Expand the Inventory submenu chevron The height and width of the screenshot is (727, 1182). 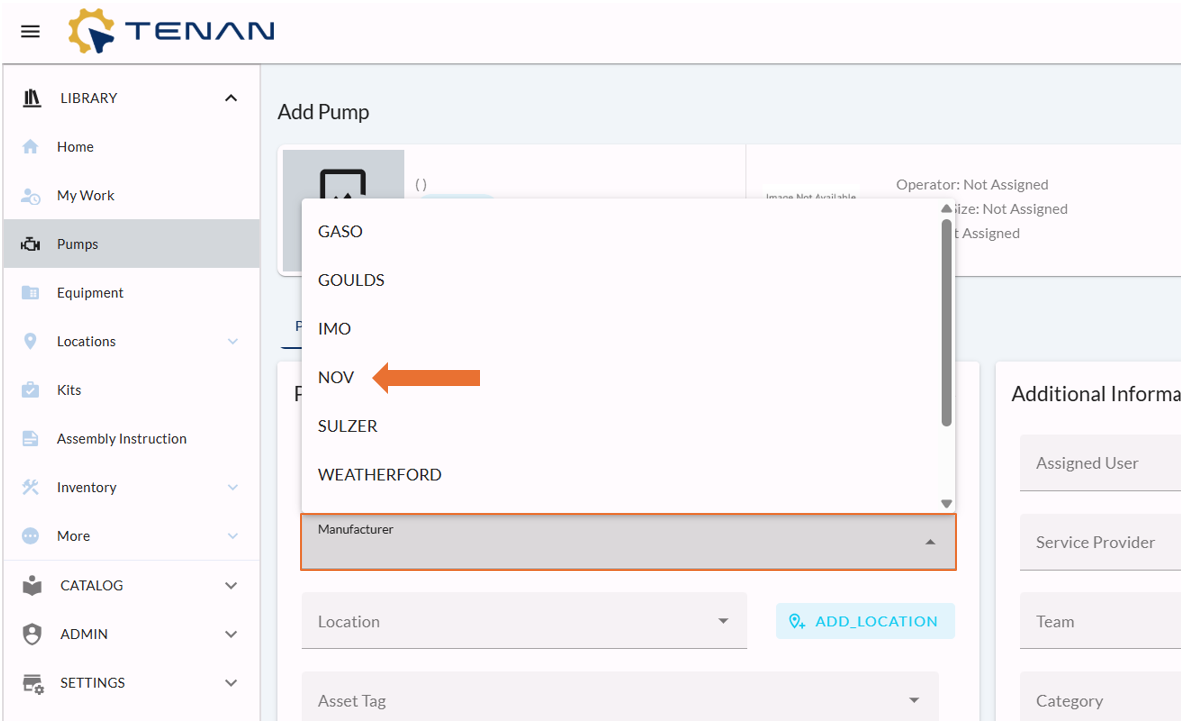pyautogui.click(x=233, y=487)
